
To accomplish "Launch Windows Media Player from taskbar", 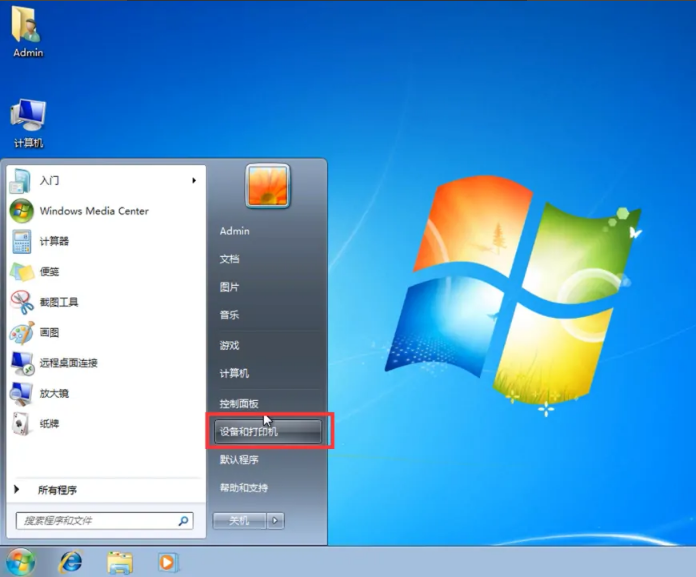I will (167, 562).
